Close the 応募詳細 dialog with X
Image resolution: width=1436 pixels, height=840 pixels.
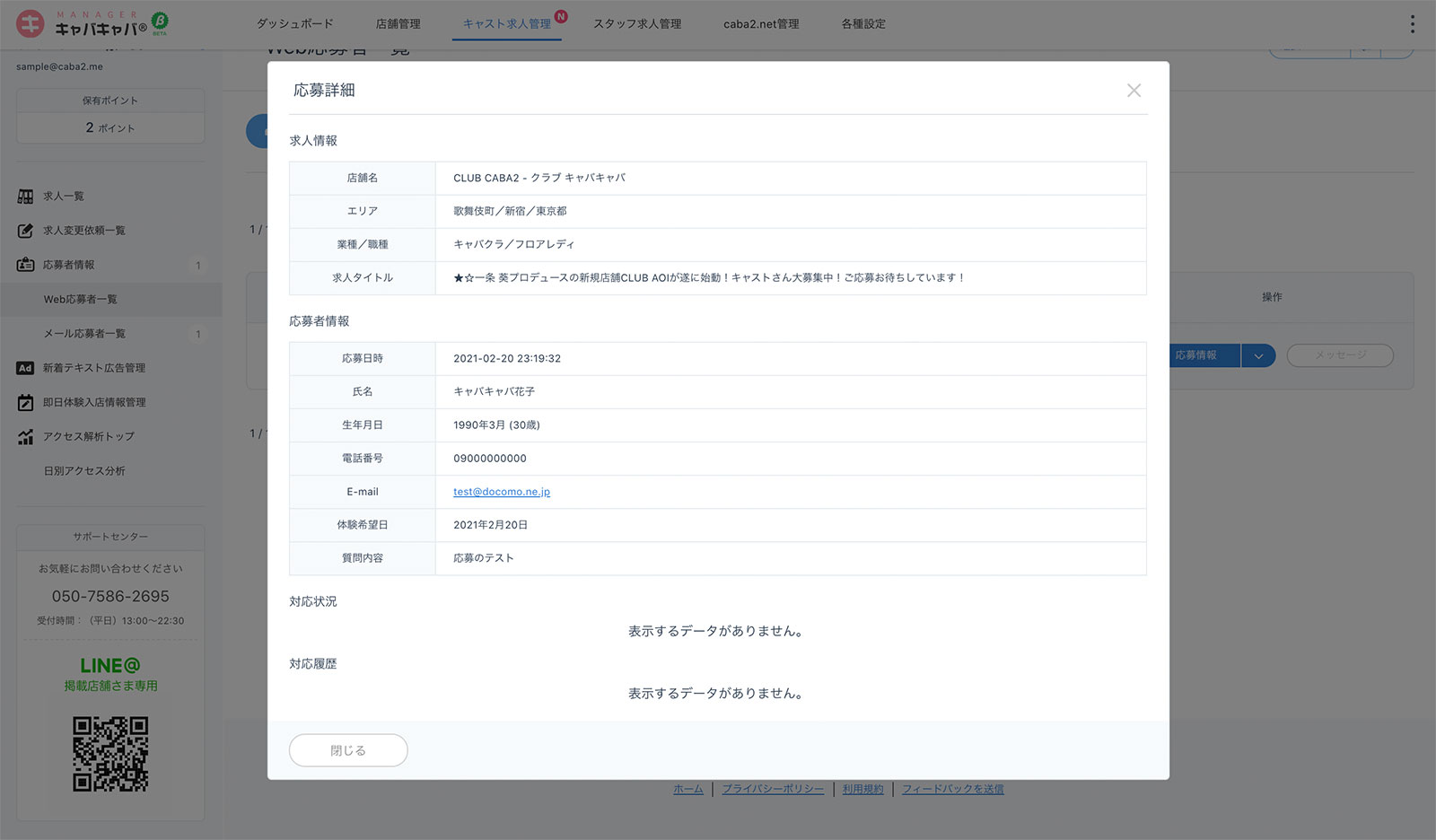(x=1134, y=91)
